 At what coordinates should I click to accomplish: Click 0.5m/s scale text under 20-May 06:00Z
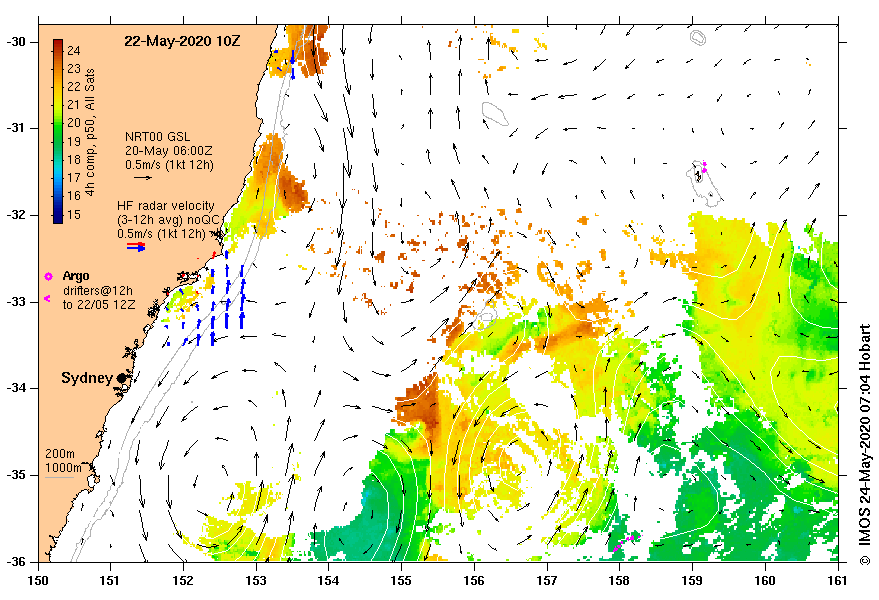[169, 165]
